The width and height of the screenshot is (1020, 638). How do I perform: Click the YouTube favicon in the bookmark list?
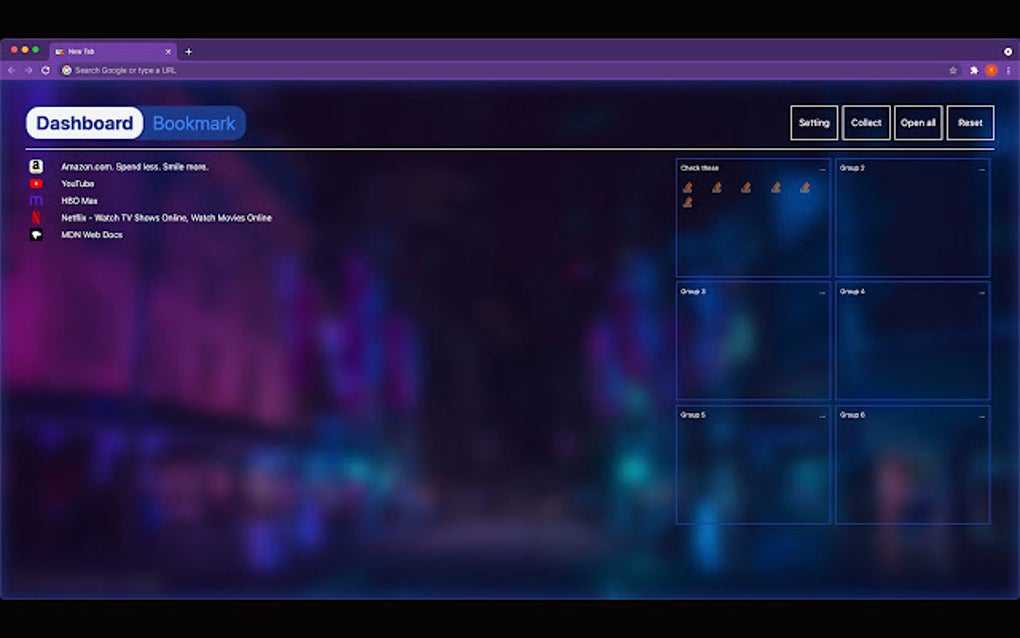coord(37,183)
